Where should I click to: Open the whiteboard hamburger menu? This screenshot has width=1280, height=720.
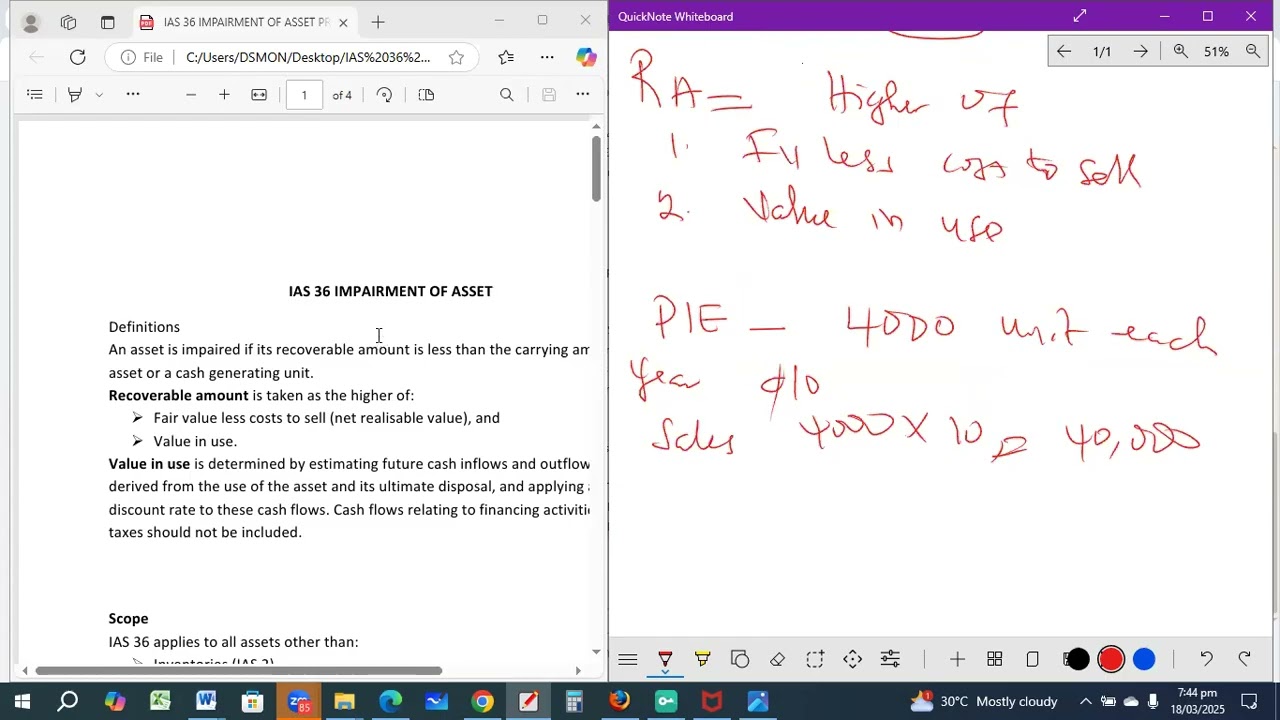coord(628,659)
